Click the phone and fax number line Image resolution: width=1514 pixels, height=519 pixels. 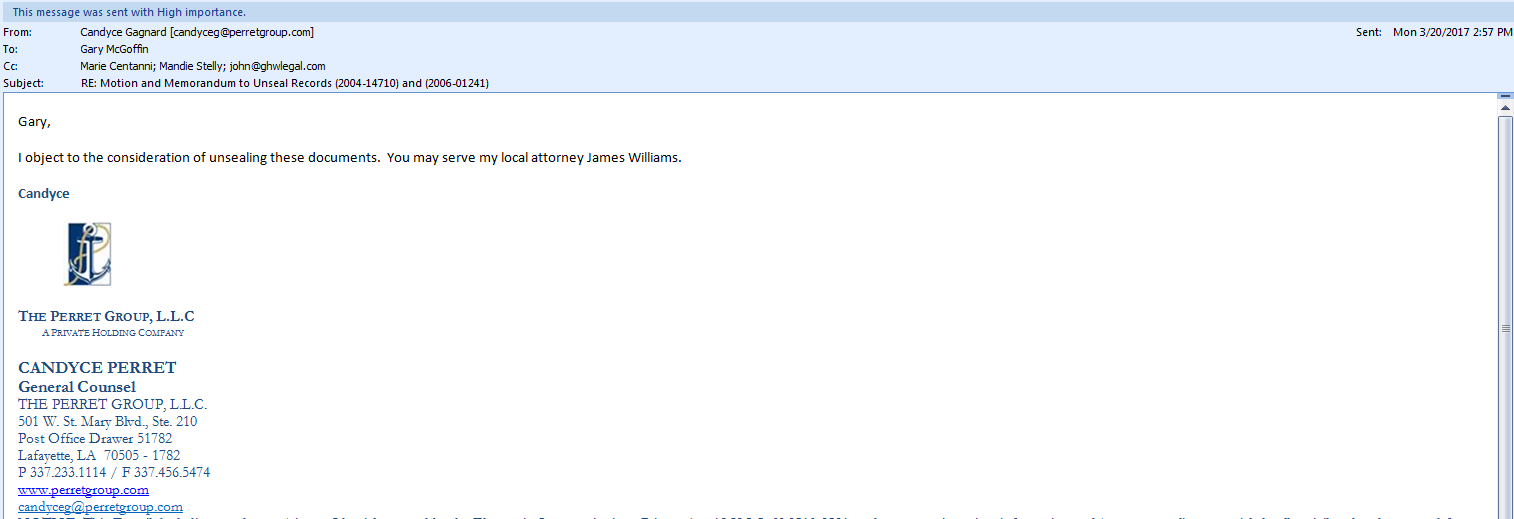114,472
